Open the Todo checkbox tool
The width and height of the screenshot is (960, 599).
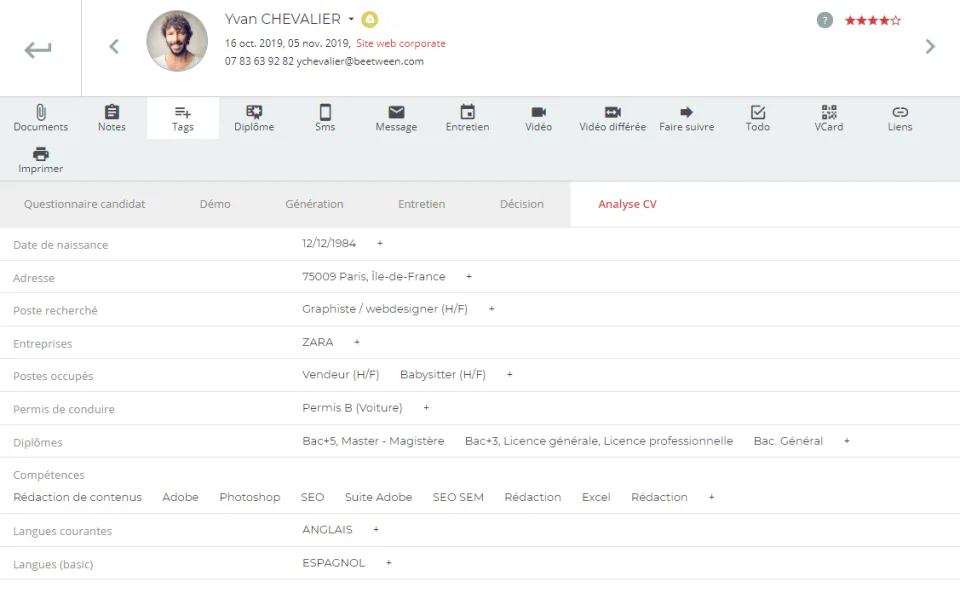tap(757, 118)
